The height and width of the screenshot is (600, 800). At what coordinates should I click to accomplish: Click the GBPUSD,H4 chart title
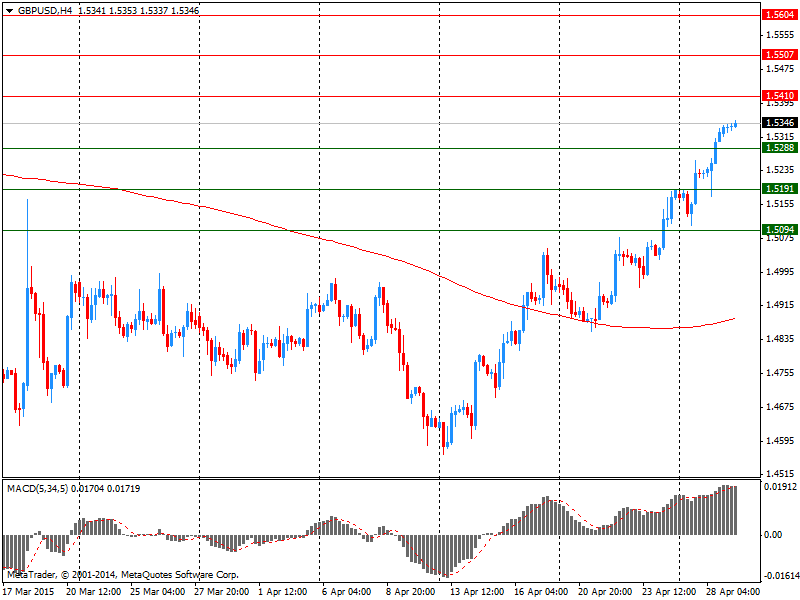tap(45, 11)
